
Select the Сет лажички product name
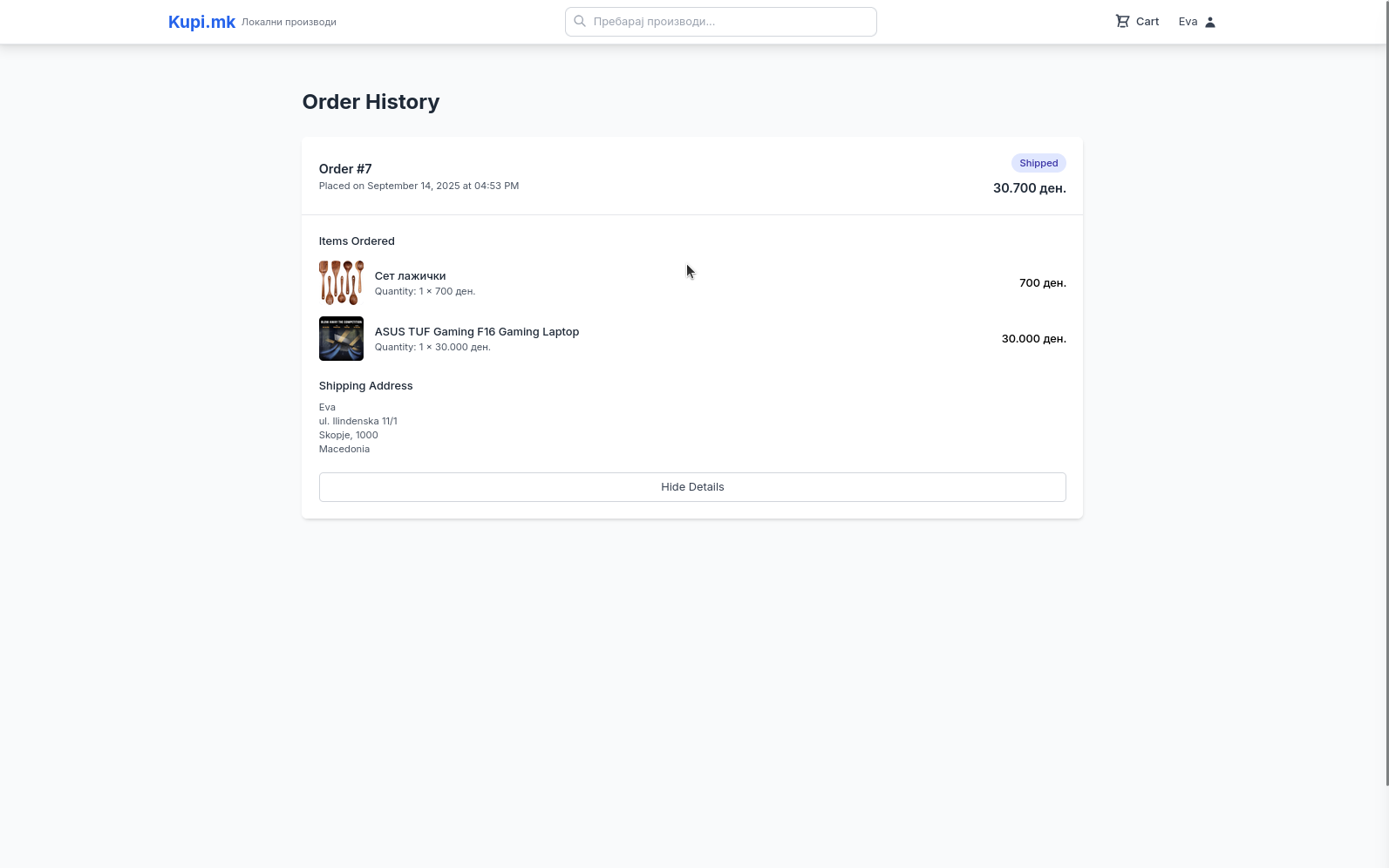click(x=410, y=276)
